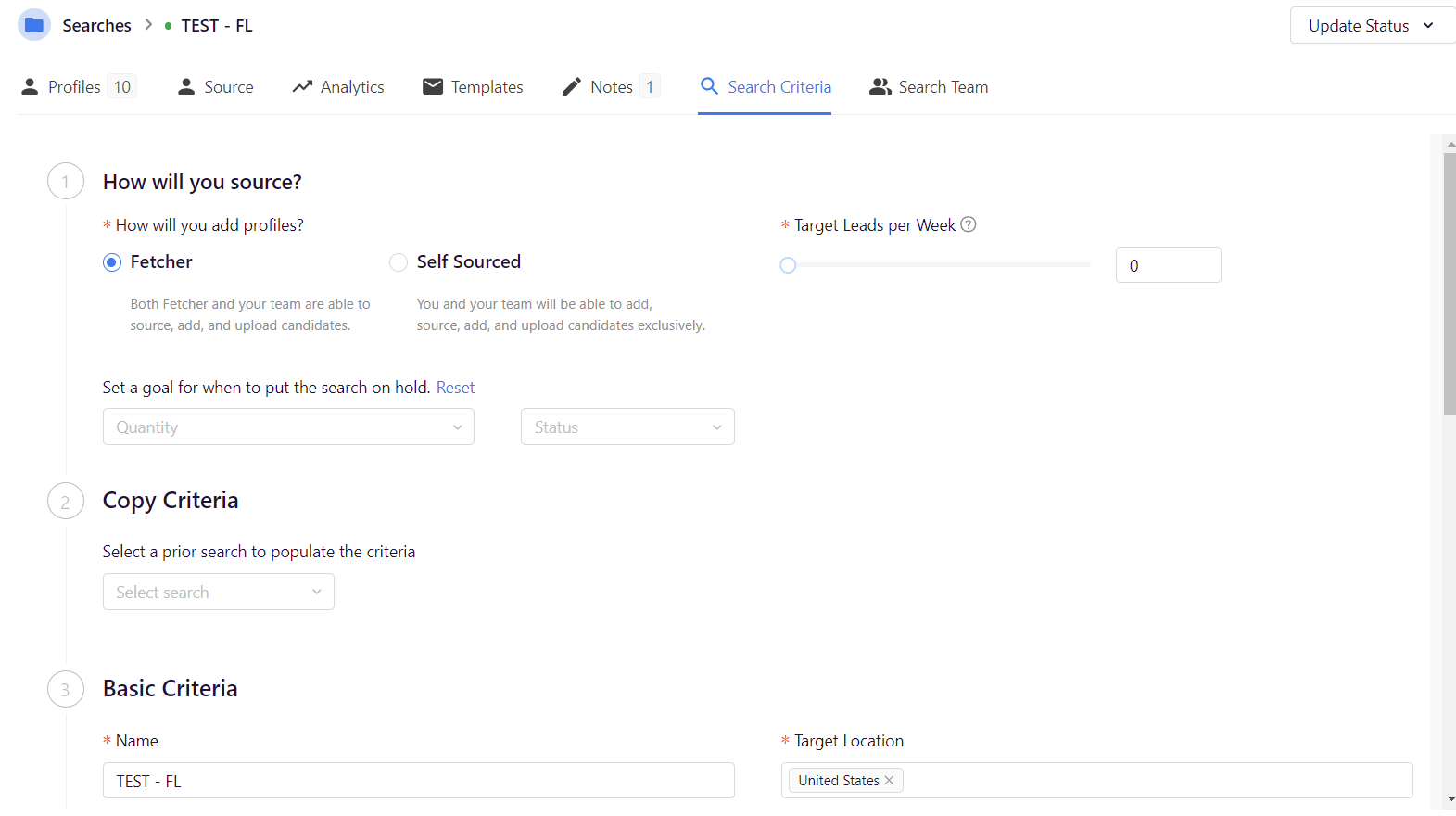This screenshot has width=1456, height=816.
Task: Click the person icon on Source tab
Action: [186, 86]
